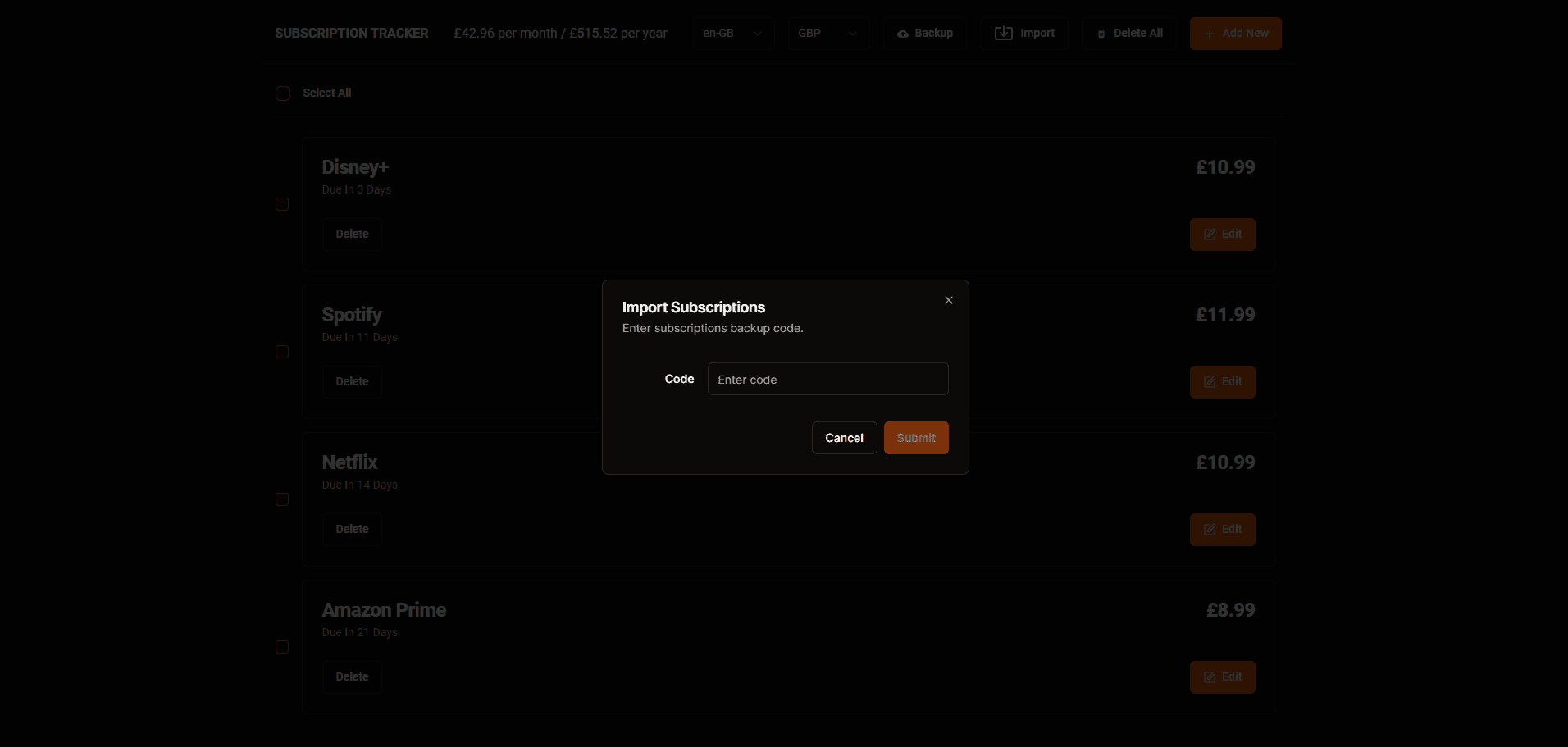Click the £8.99 Amazon Prime price
Screen dimensions: 1568x747
tap(1230, 610)
